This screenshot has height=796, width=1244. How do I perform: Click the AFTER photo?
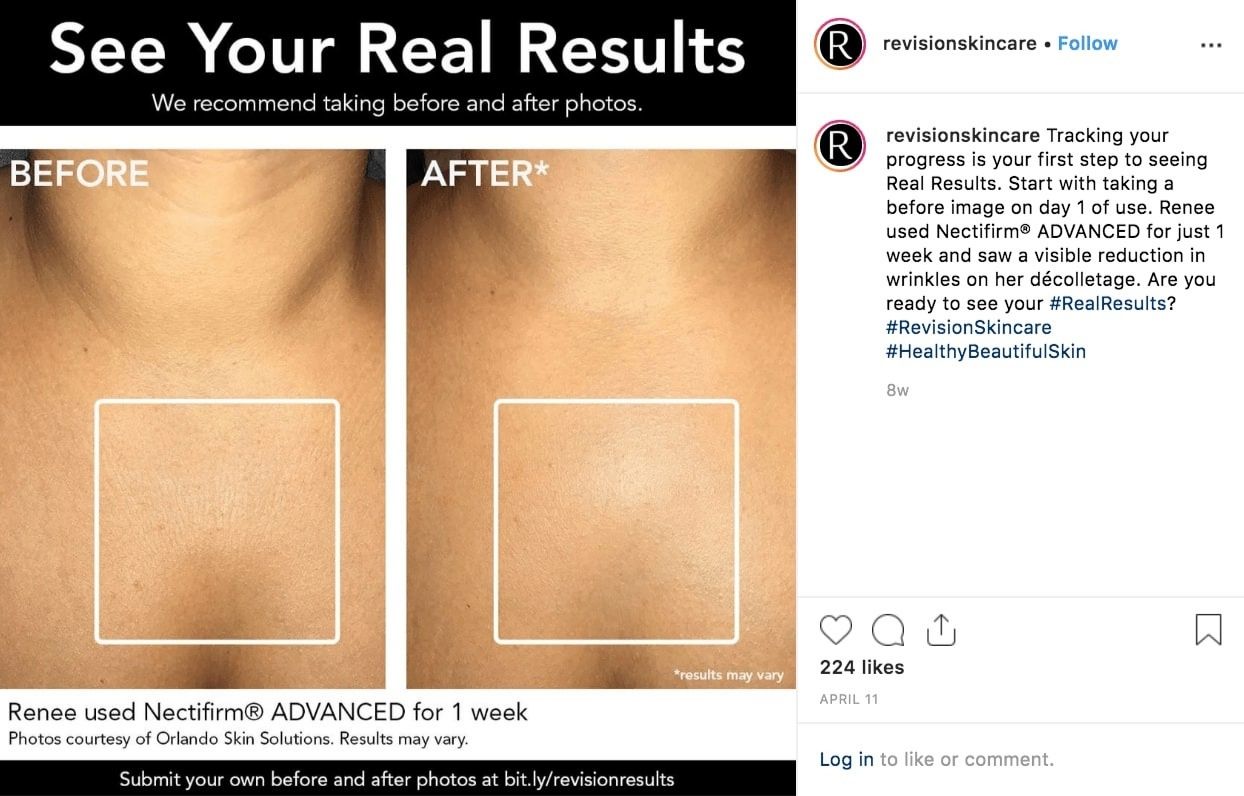pos(600,418)
